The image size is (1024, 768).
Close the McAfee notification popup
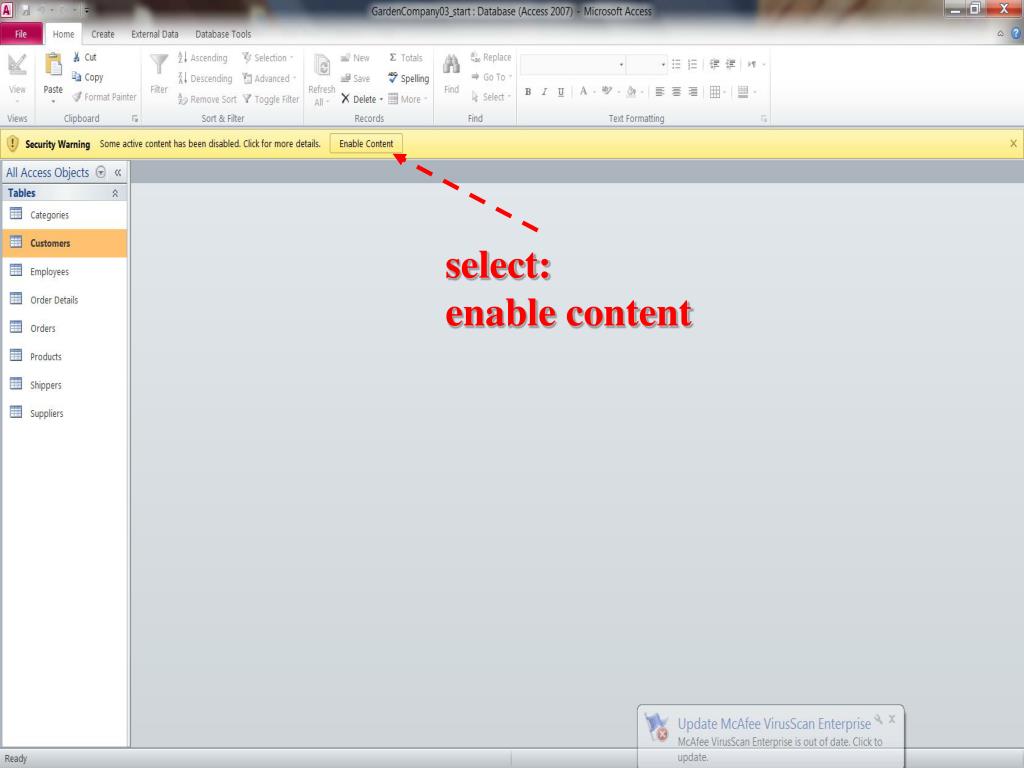pos(892,719)
